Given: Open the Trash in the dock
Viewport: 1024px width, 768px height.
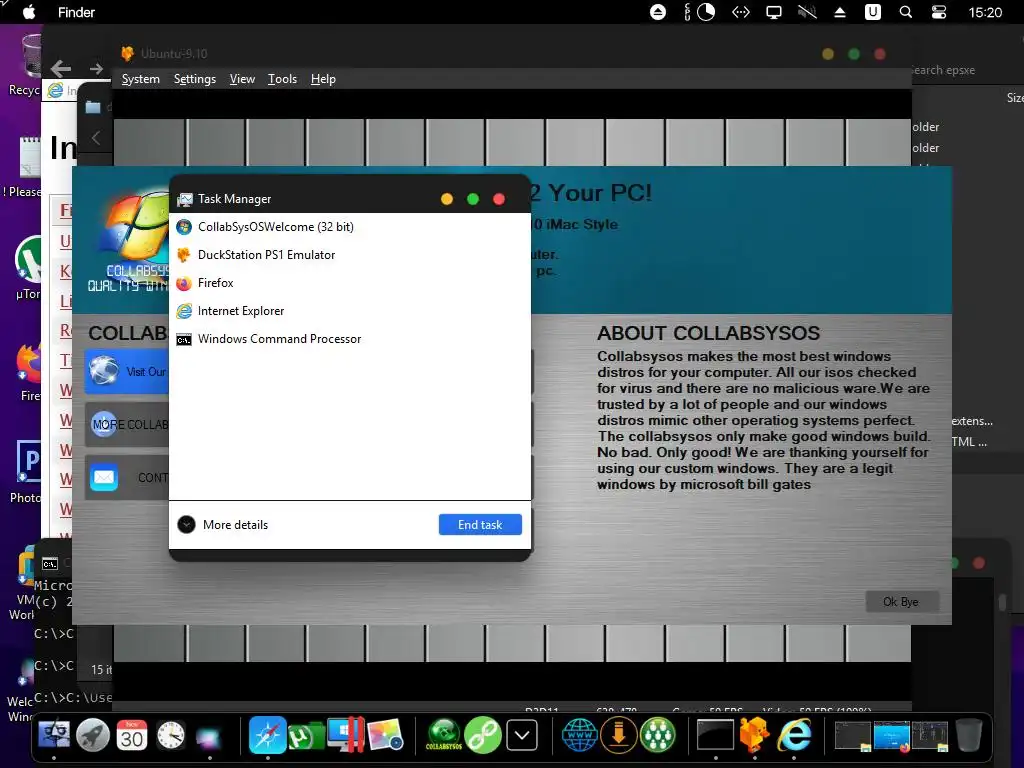Looking at the screenshot, I should [969, 735].
